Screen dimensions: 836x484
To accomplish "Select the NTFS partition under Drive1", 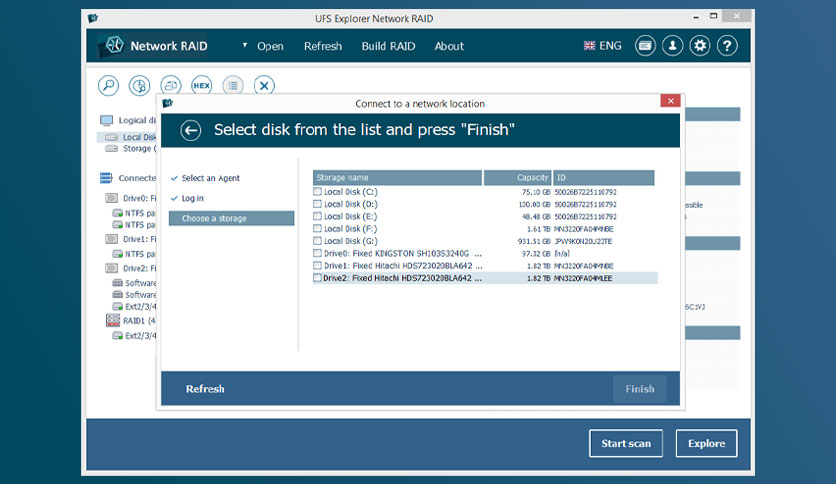I will pos(140,254).
